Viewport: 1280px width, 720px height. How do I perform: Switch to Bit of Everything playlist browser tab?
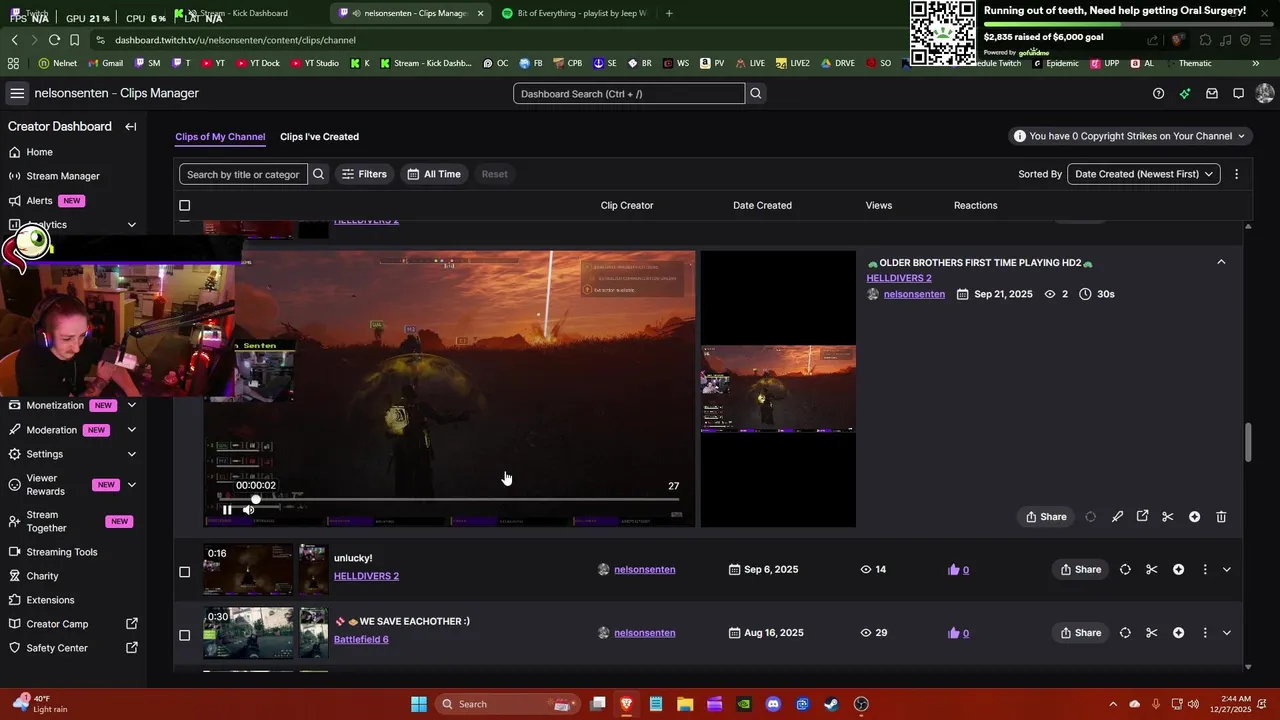(x=575, y=13)
